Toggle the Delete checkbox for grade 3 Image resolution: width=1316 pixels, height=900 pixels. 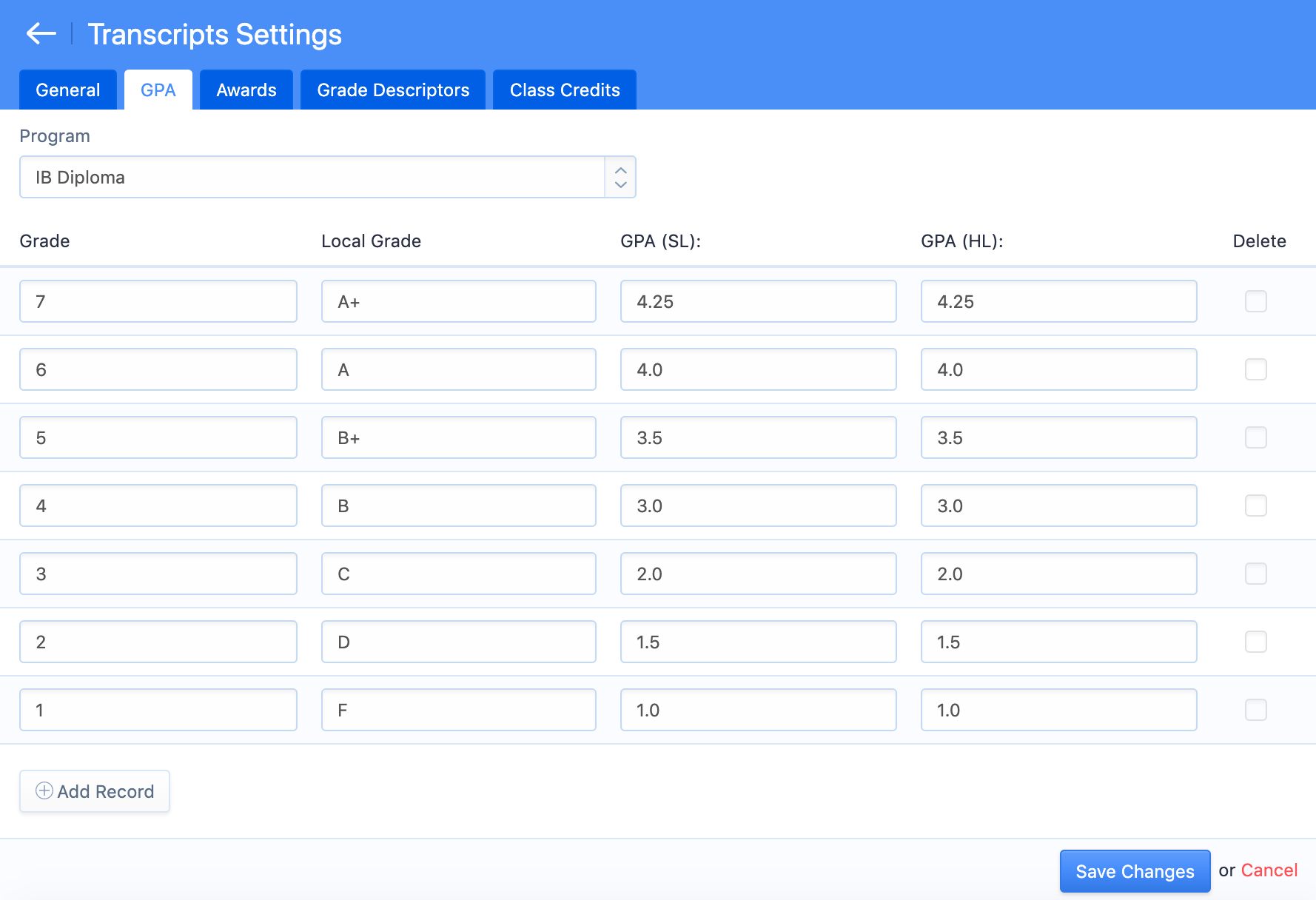[1256, 574]
